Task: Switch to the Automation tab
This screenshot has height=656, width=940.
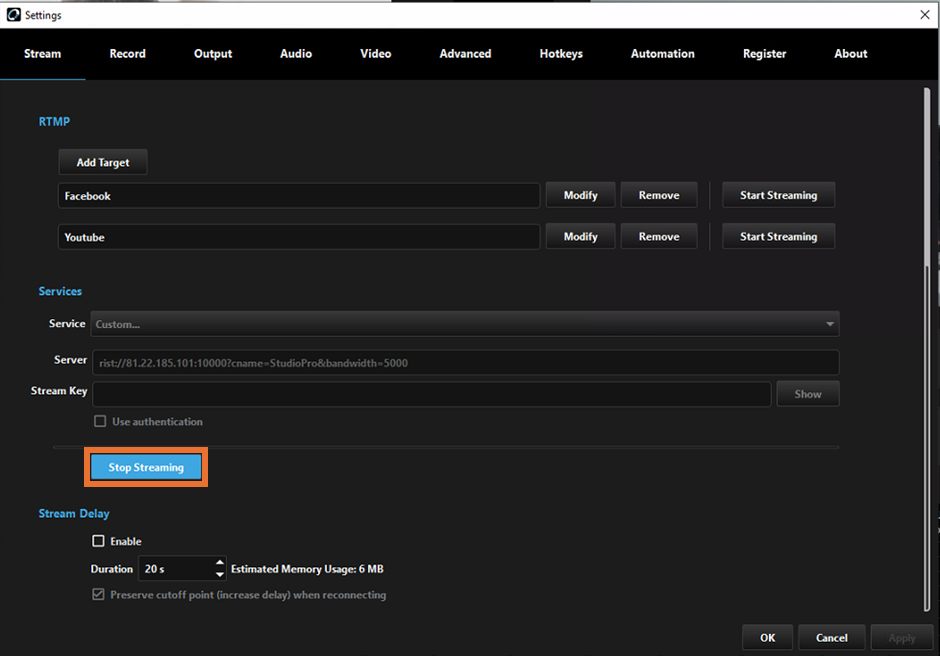Action: click(662, 54)
